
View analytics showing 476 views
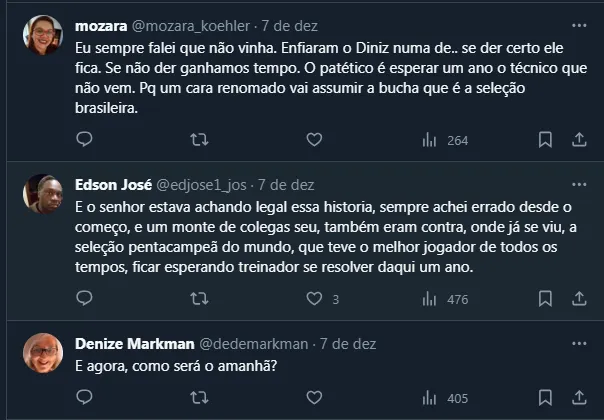click(x=445, y=298)
